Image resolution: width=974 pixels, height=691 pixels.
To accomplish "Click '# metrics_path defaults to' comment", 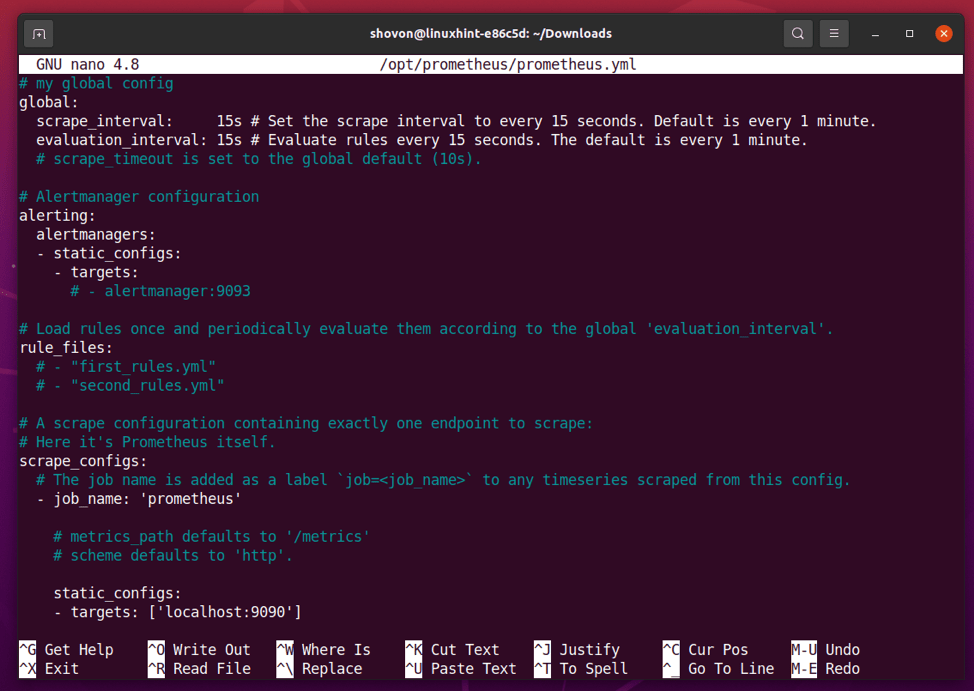I will click(212, 536).
